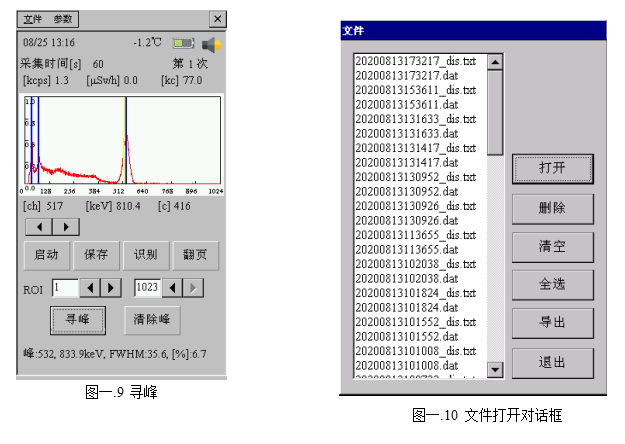Decrease ROI end value 1023 with left arrow
Viewport: 625px width, 444px height.
[173, 289]
